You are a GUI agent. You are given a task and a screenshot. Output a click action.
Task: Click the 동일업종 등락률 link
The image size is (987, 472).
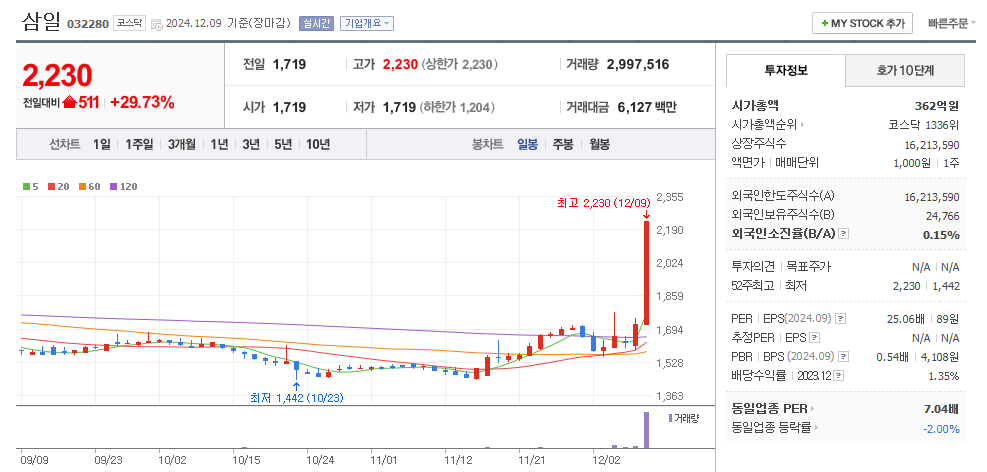772,428
